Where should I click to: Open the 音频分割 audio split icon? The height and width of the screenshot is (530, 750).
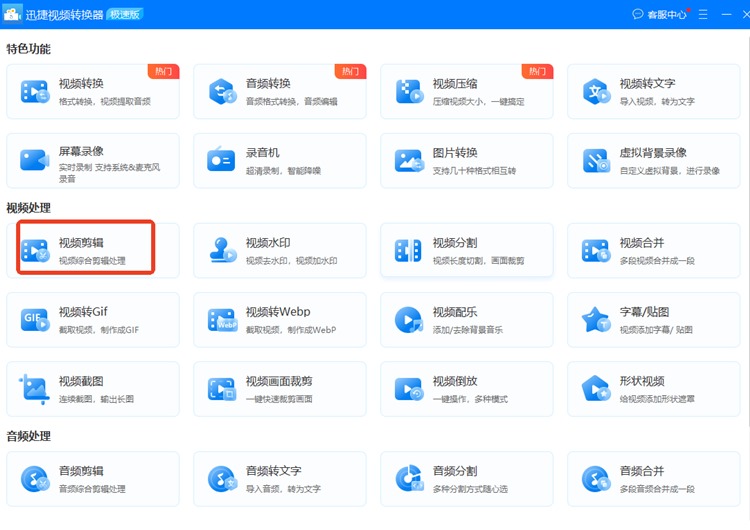pos(409,478)
